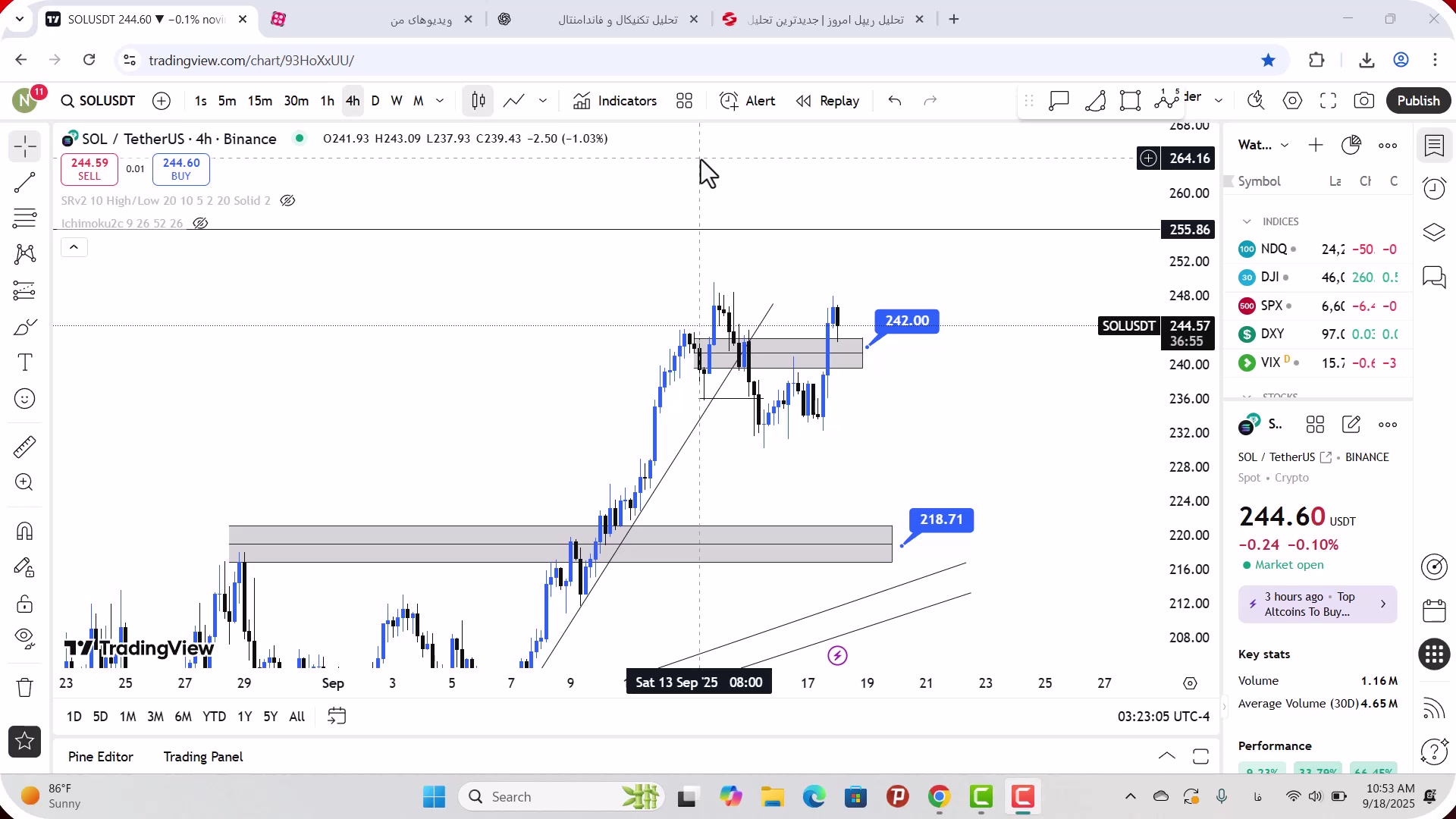Create a new Alert

(x=748, y=101)
